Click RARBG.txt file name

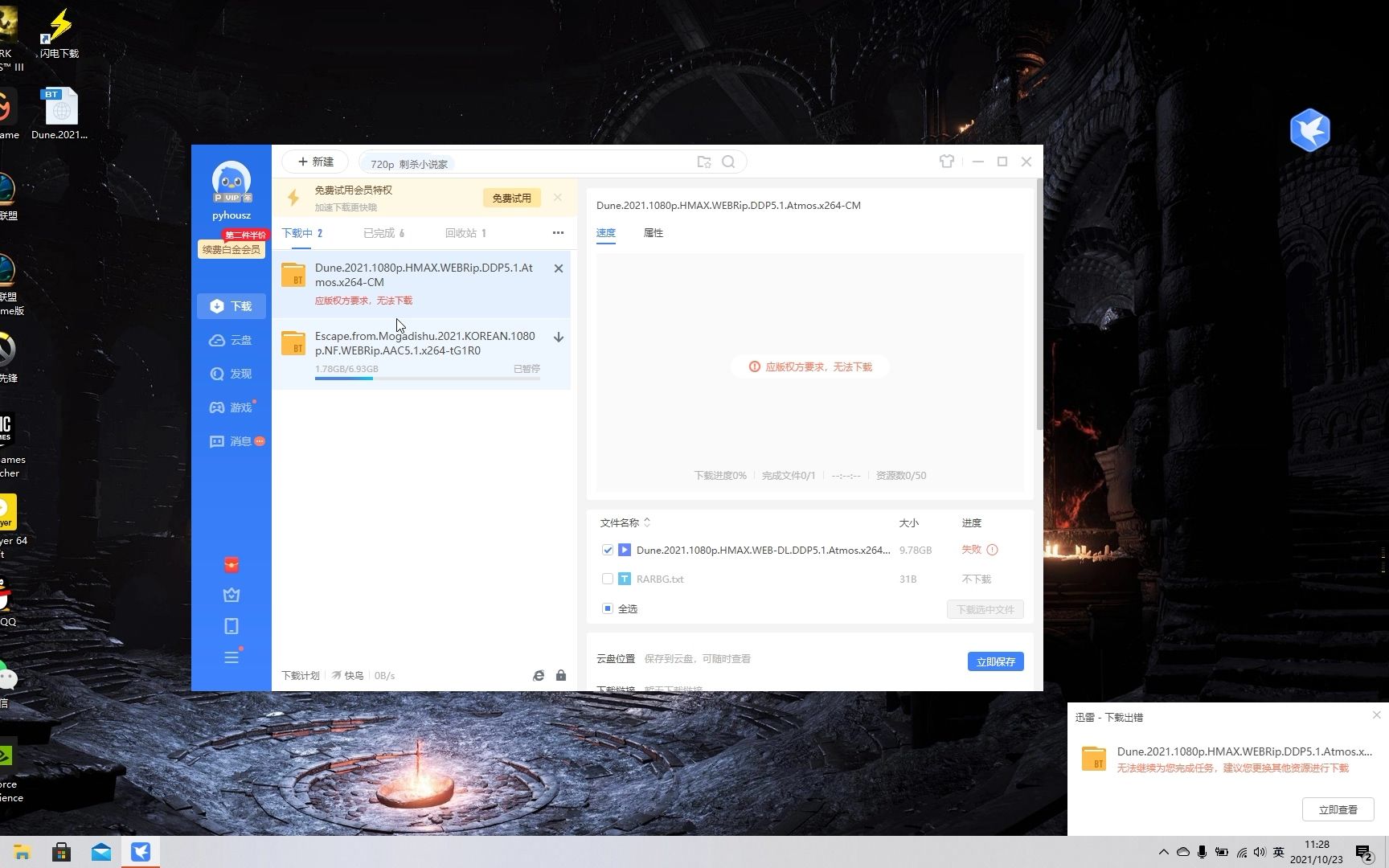[x=660, y=579]
